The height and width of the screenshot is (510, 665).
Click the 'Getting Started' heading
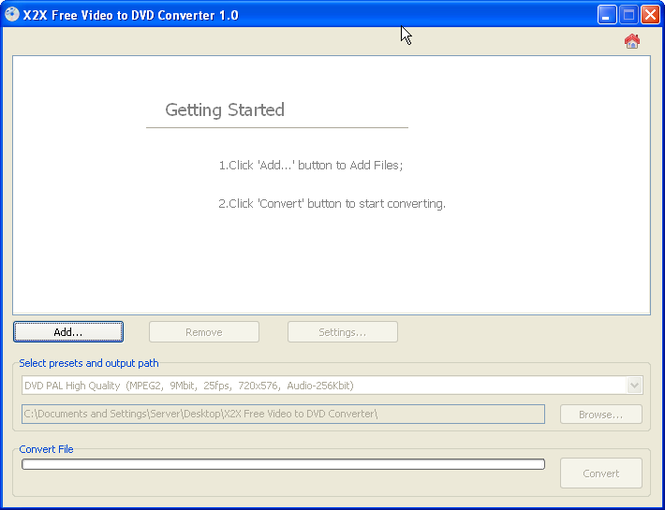225,110
